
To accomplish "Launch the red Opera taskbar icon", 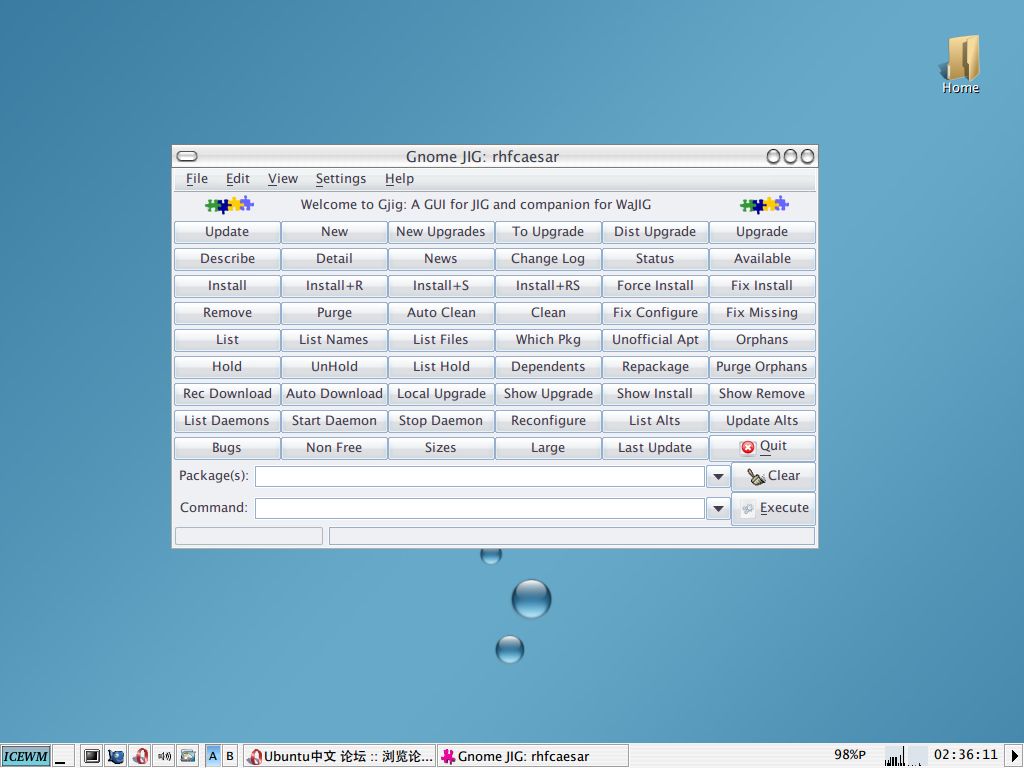I will pos(140,756).
